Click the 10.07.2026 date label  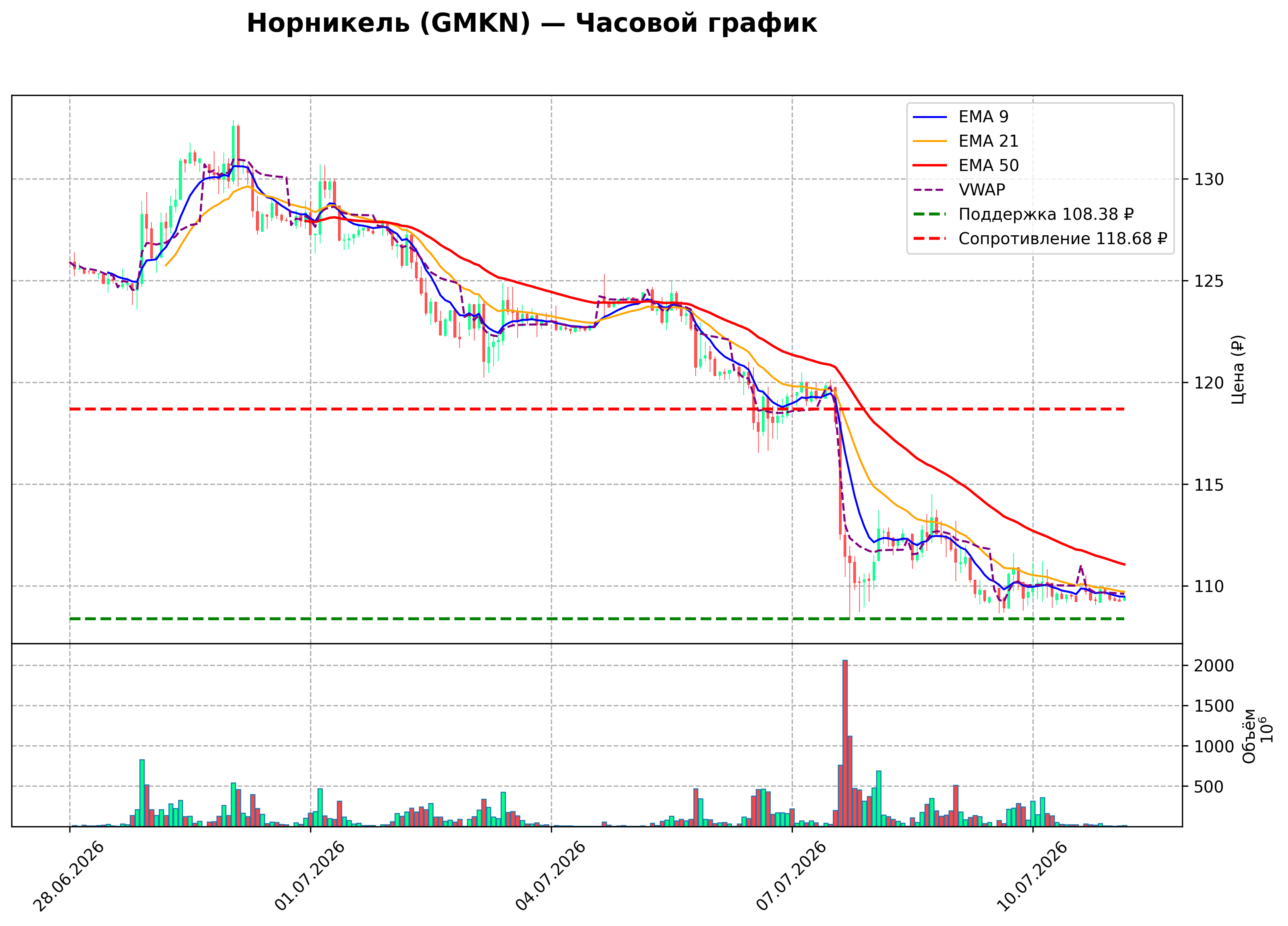point(1032,876)
